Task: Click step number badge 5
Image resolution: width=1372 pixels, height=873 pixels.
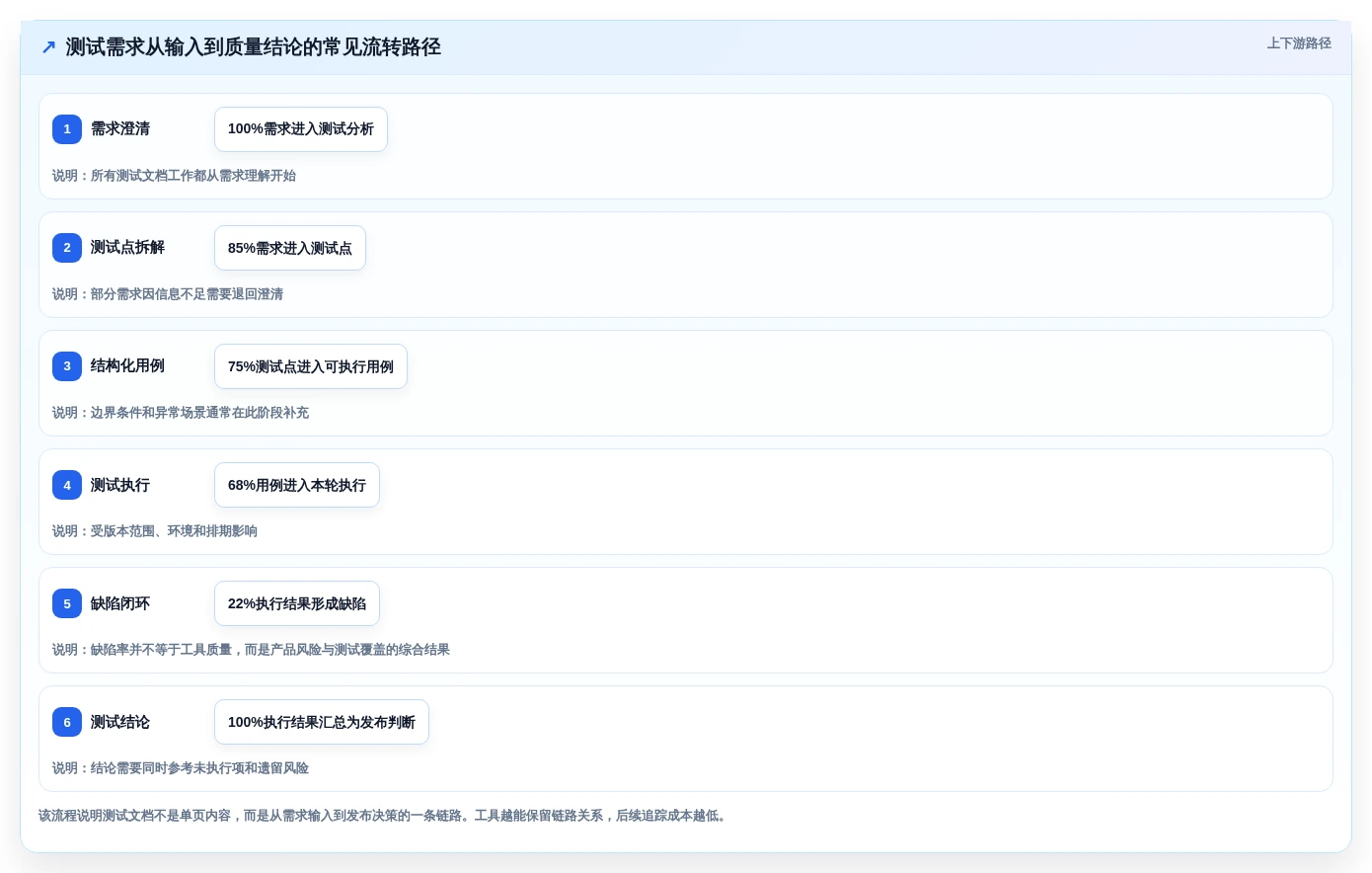Action: tap(67, 603)
